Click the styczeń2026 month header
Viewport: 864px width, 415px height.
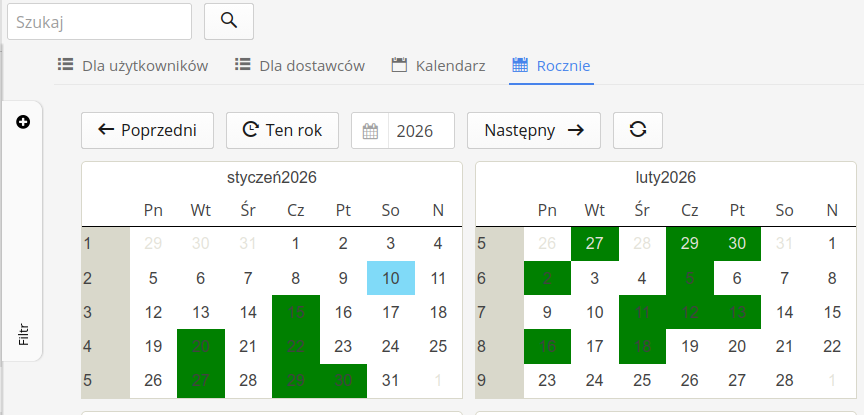coord(271,178)
